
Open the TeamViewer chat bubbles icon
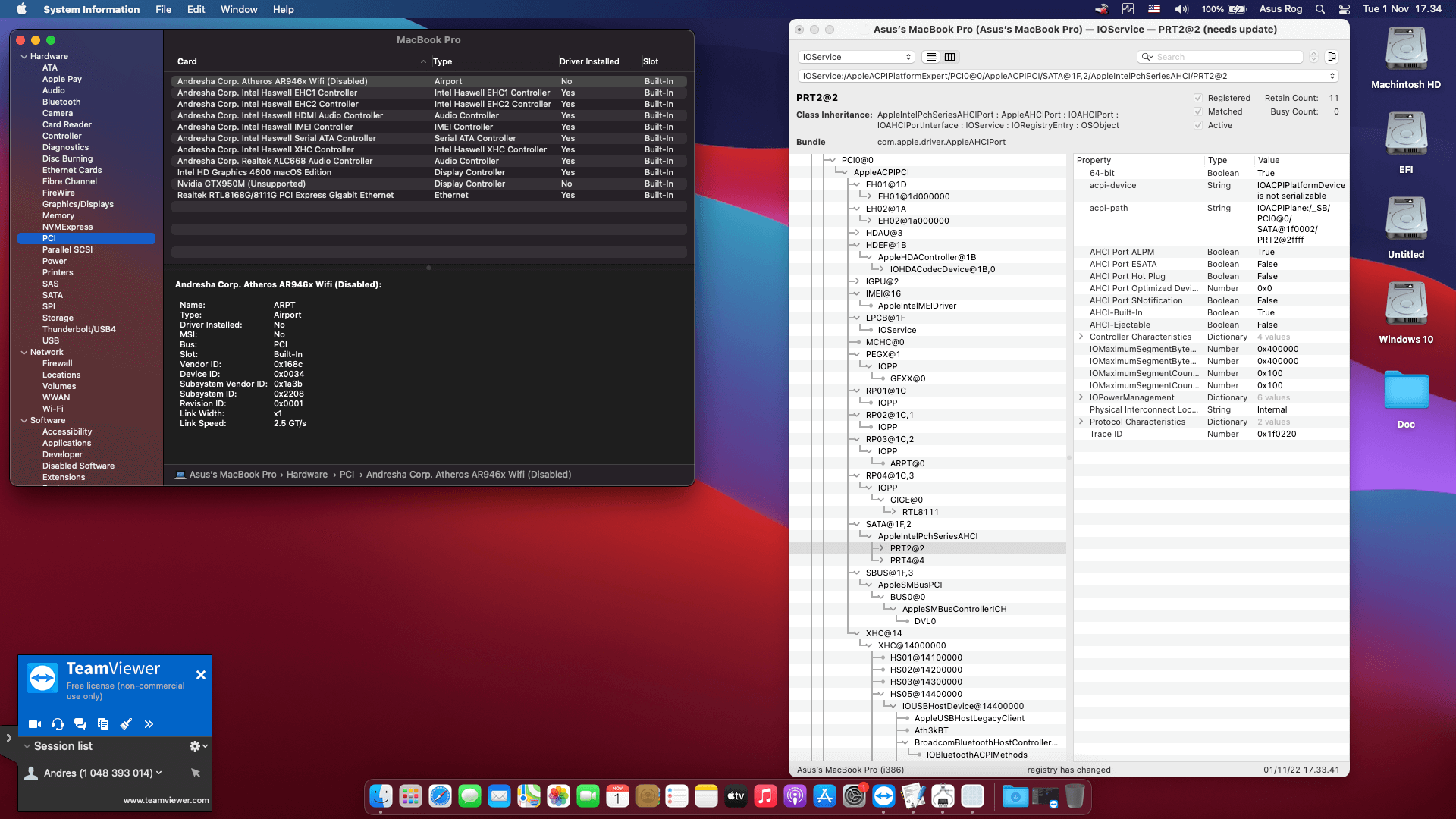tap(80, 724)
